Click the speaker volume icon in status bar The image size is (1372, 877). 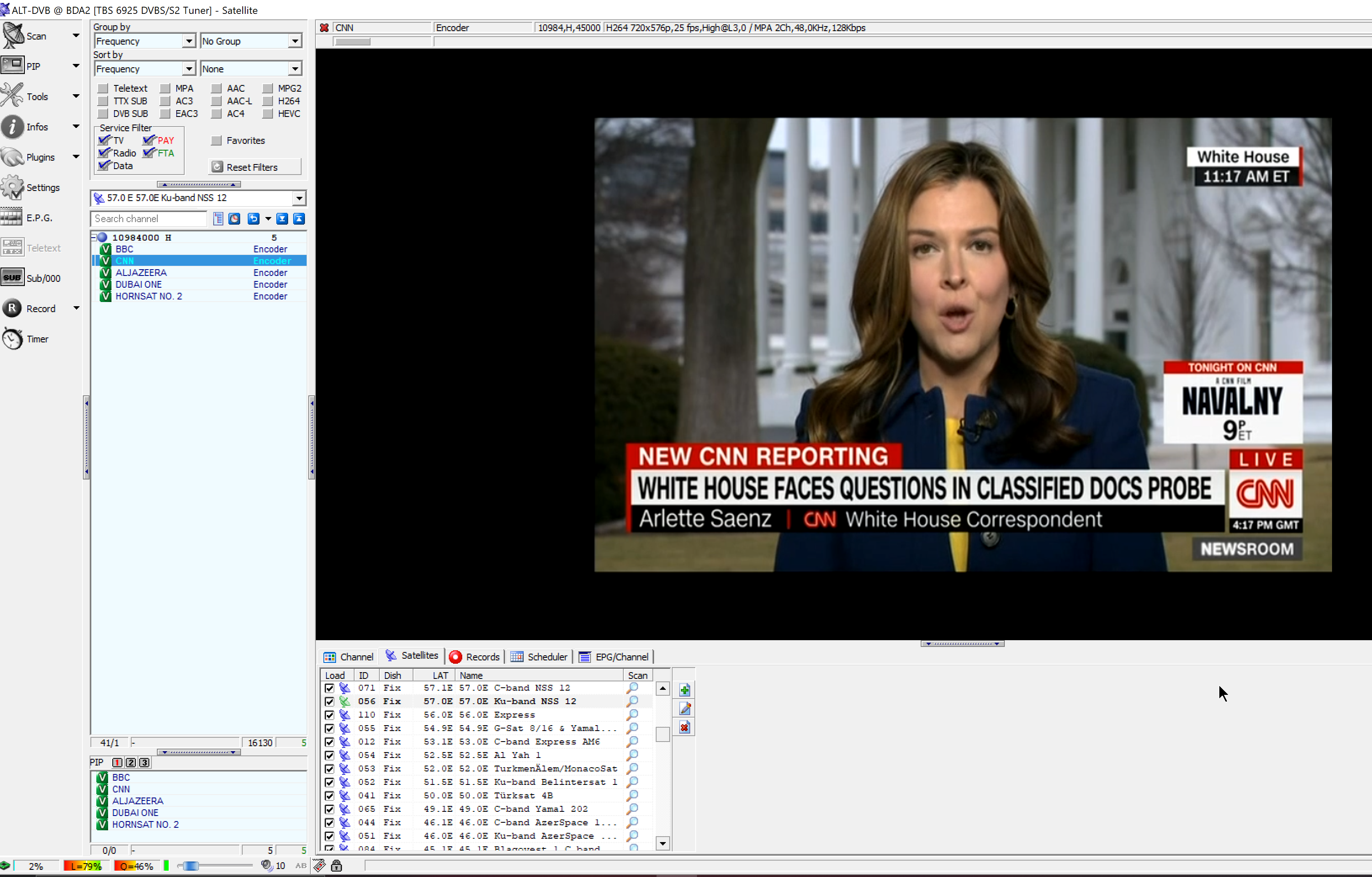click(x=267, y=866)
